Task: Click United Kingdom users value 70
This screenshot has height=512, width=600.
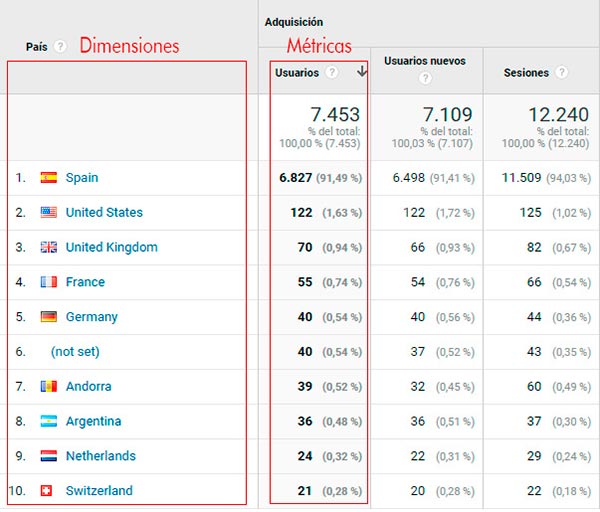Action: click(x=305, y=247)
